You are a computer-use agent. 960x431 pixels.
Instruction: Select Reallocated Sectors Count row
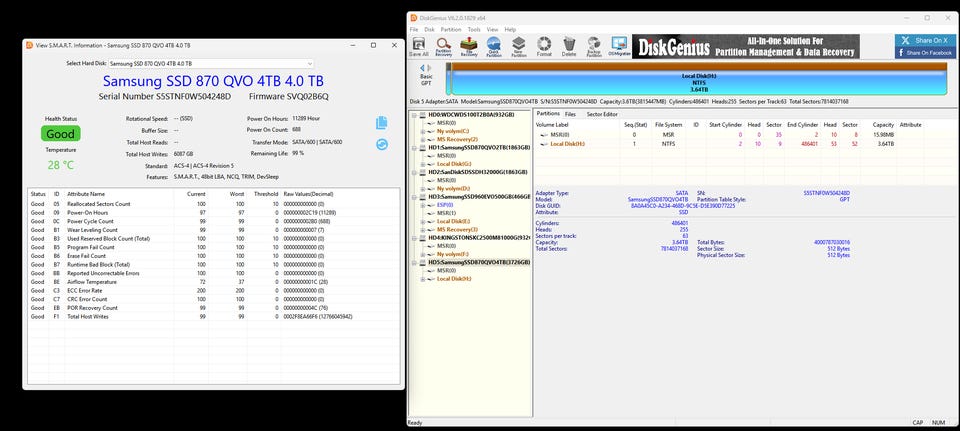coord(213,204)
